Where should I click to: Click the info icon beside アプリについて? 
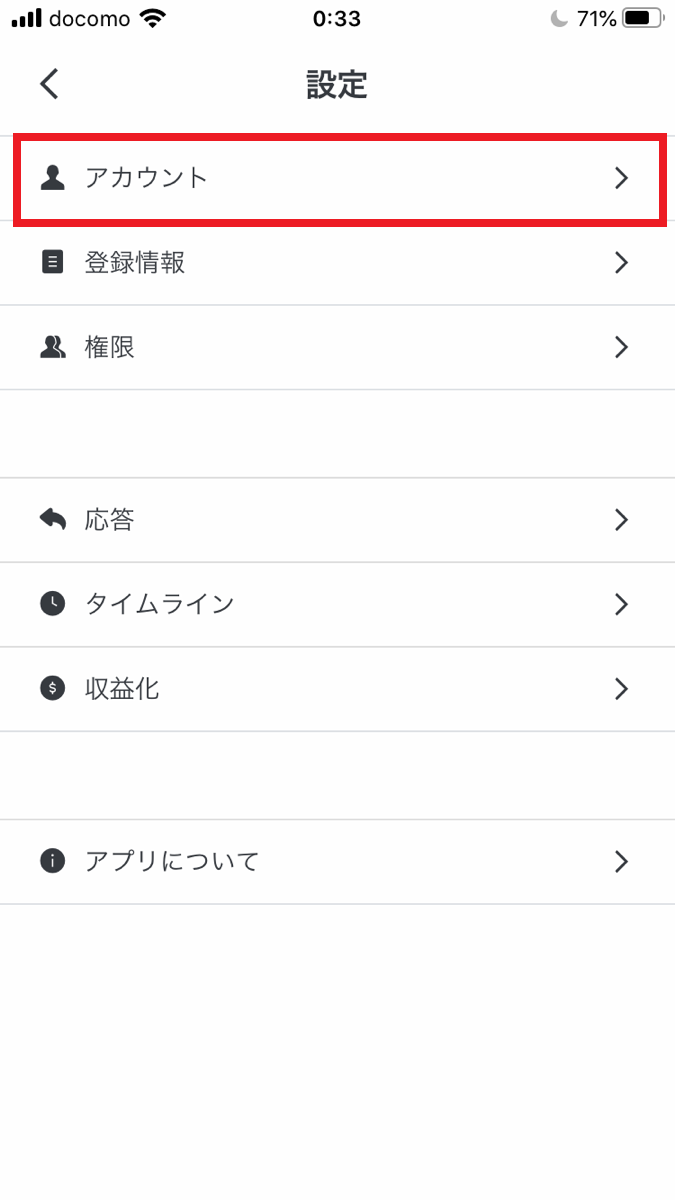[52, 861]
